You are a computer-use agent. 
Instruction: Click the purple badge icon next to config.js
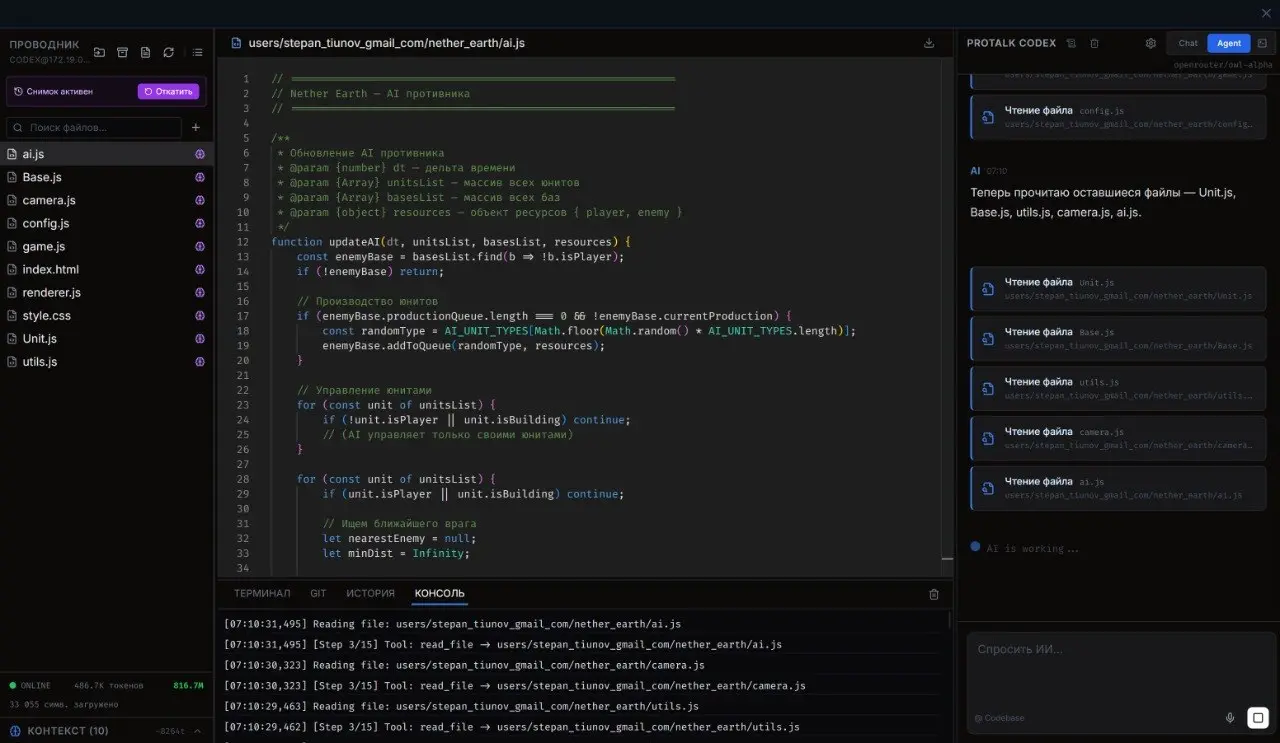(200, 223)
